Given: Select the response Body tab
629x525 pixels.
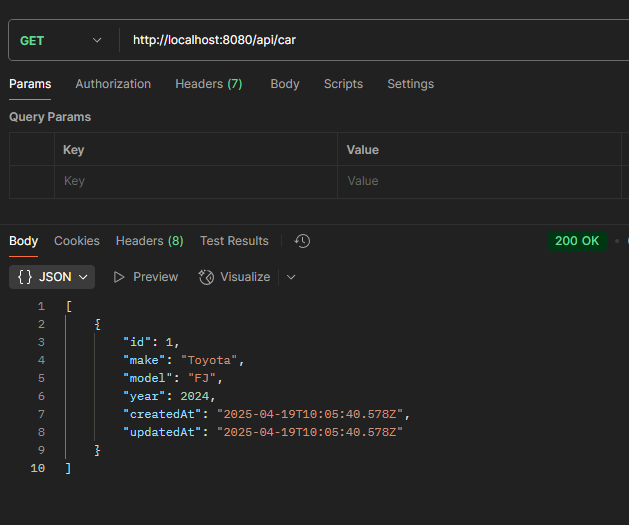Looking at the screenshot, I should [x=24, y=241].
